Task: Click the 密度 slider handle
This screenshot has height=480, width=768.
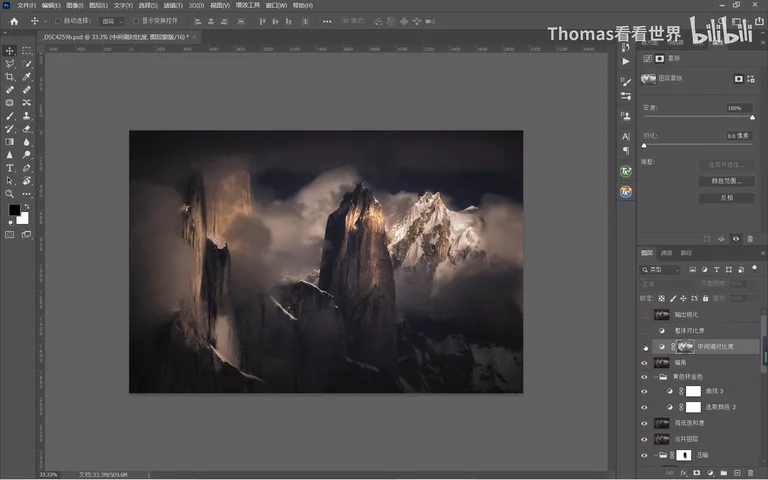Action: click(752, 117)
